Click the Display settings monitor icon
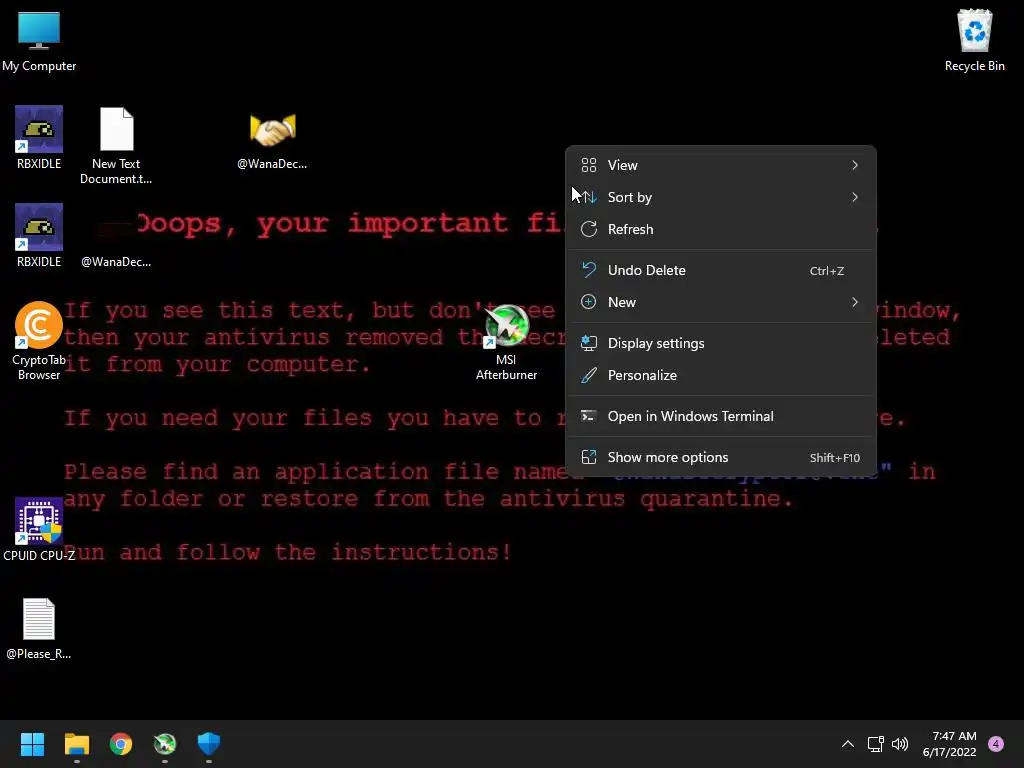1024x768 pixels. tap(589, 343)
